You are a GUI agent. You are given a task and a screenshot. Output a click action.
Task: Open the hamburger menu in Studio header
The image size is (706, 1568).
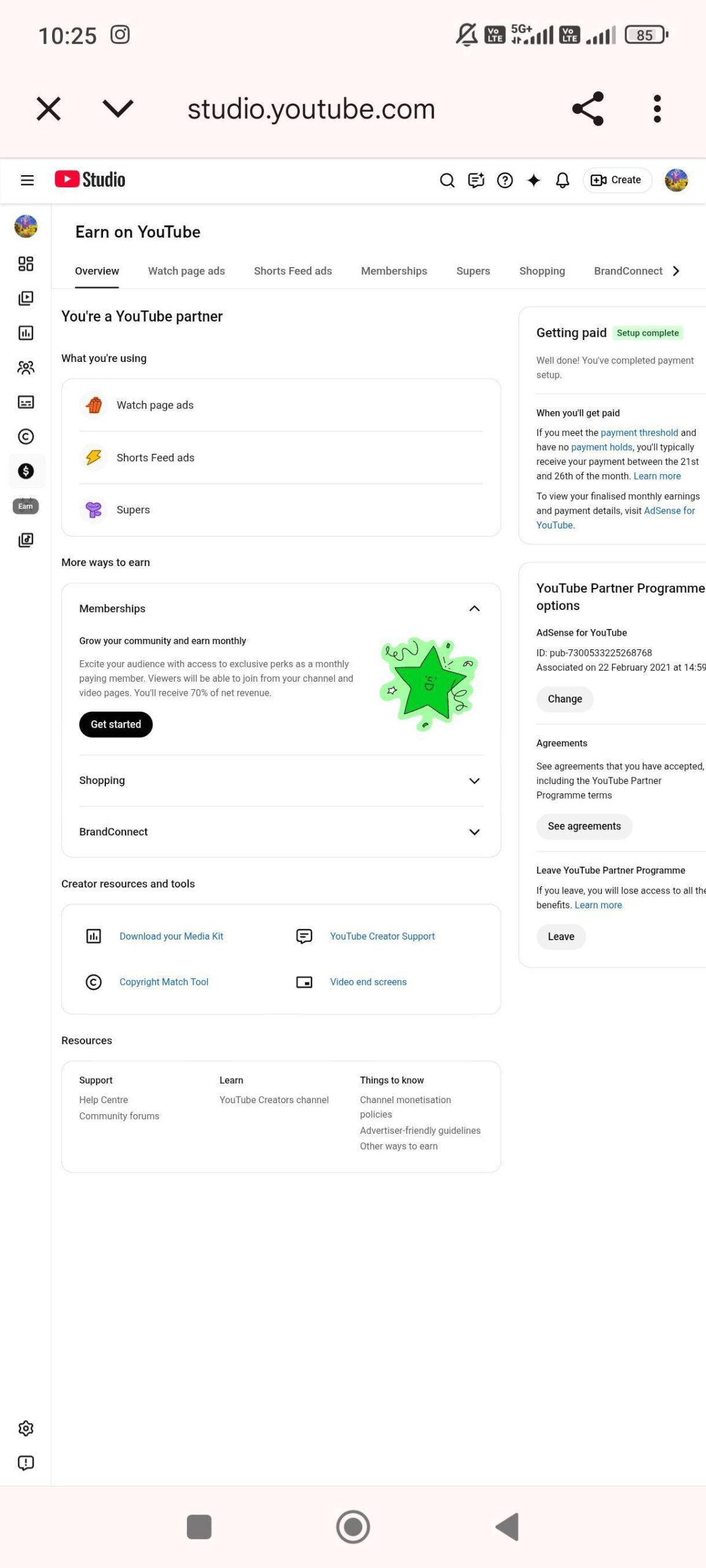27,180
